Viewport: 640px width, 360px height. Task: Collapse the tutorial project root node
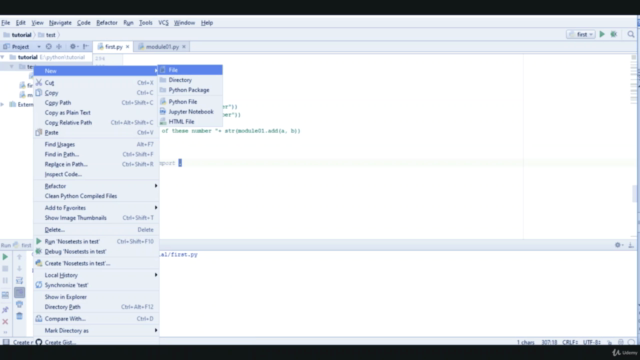point(3,57)
